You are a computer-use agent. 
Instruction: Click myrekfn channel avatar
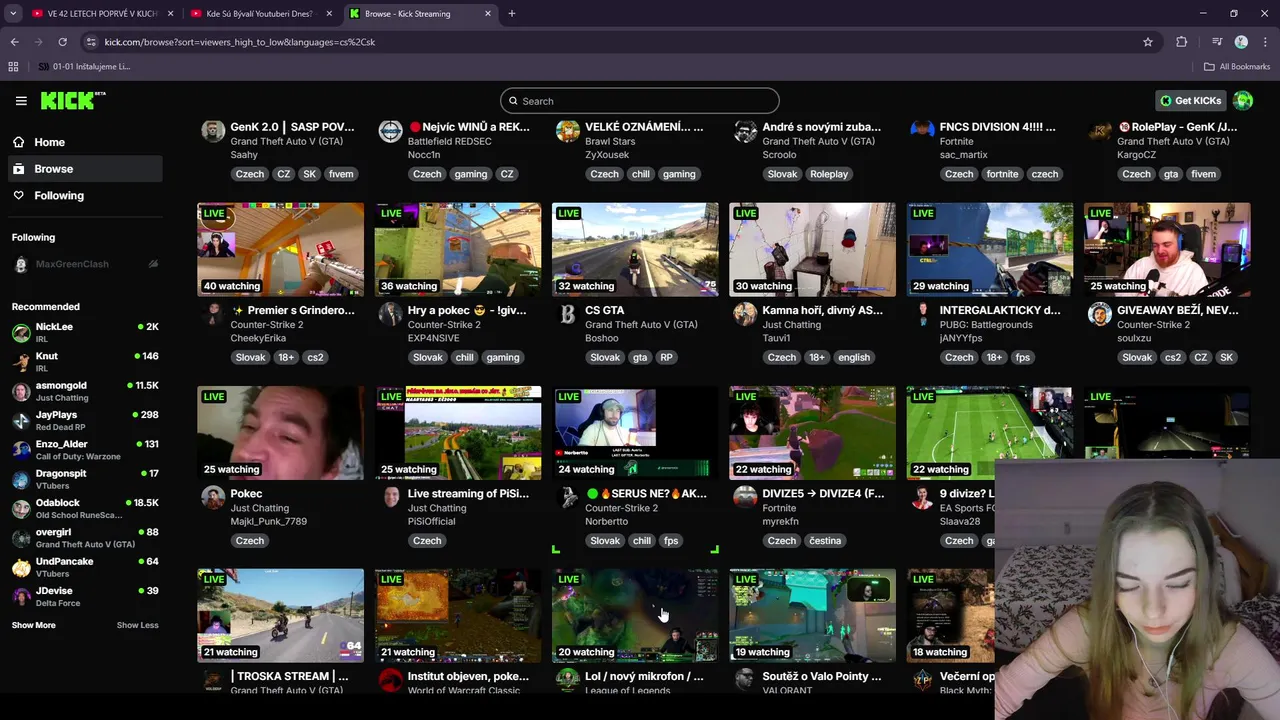[x=745, y=497]
